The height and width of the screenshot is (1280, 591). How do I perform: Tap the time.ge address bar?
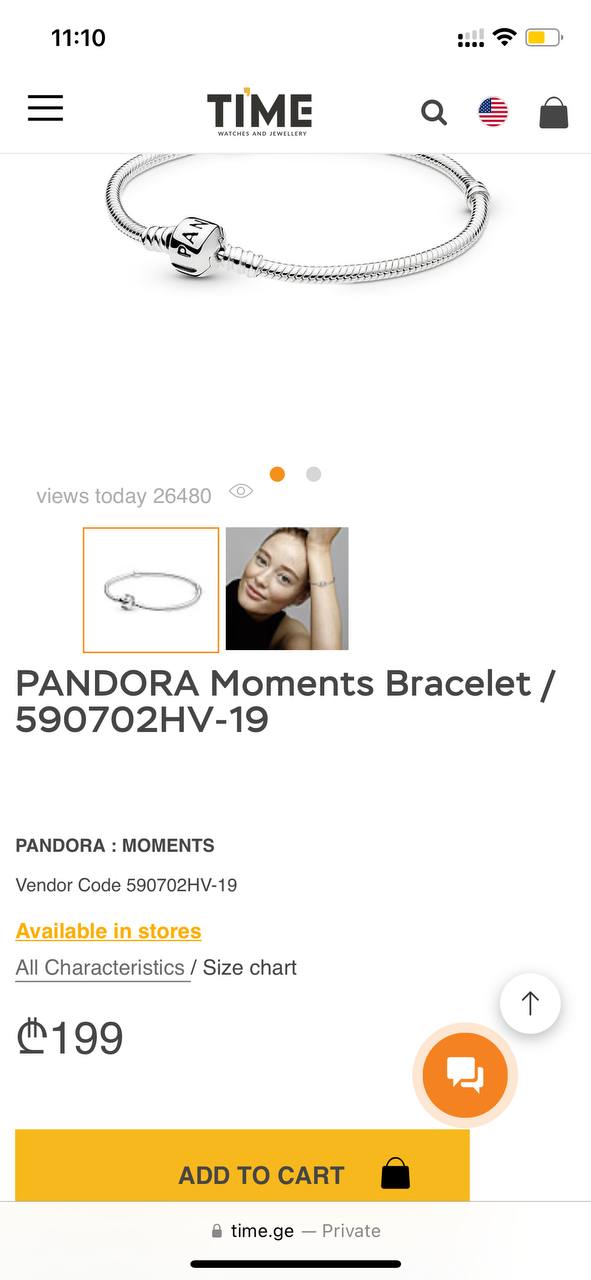tap(296, 1231)
